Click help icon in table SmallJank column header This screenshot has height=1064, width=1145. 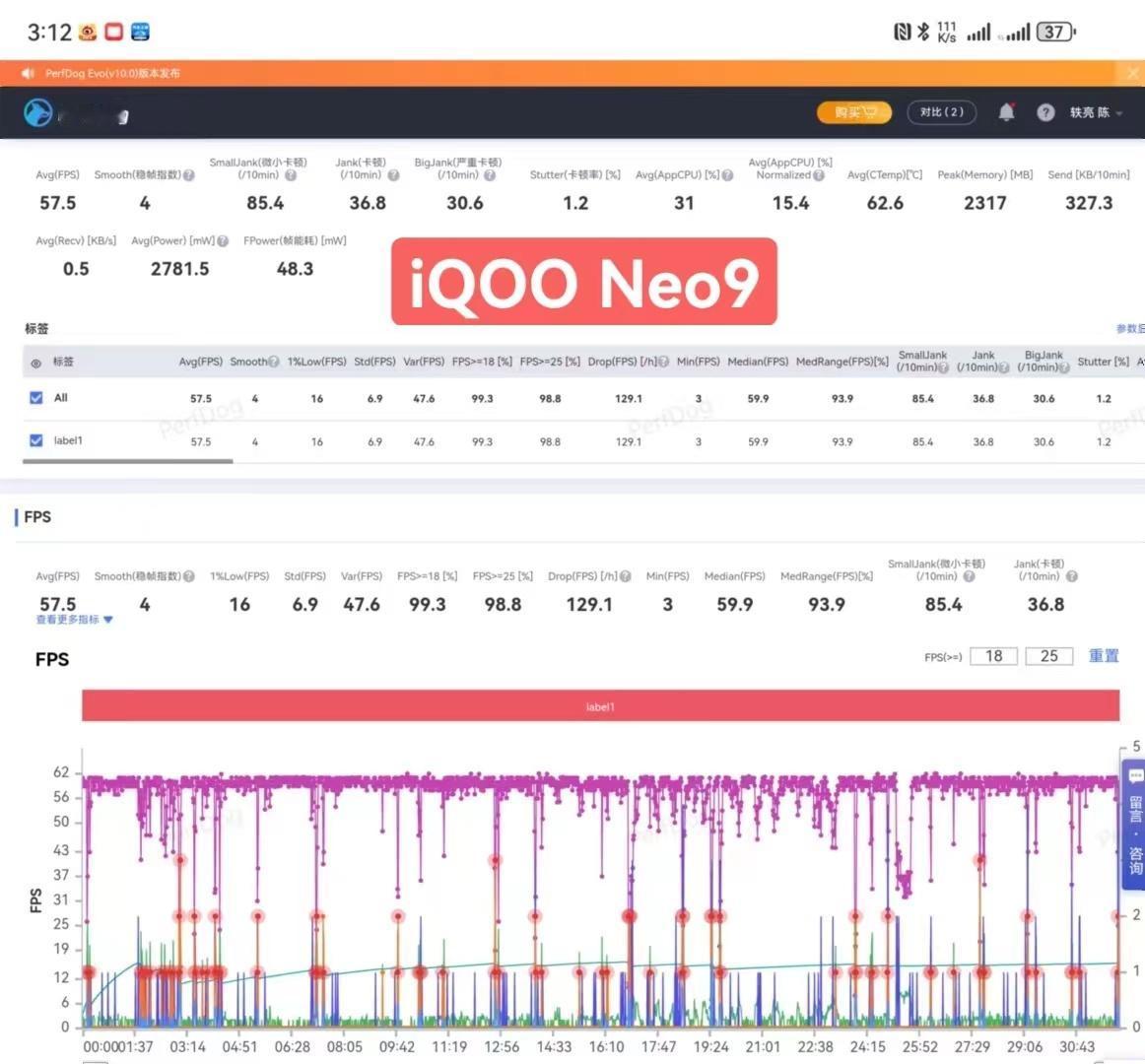pos(943,367)
